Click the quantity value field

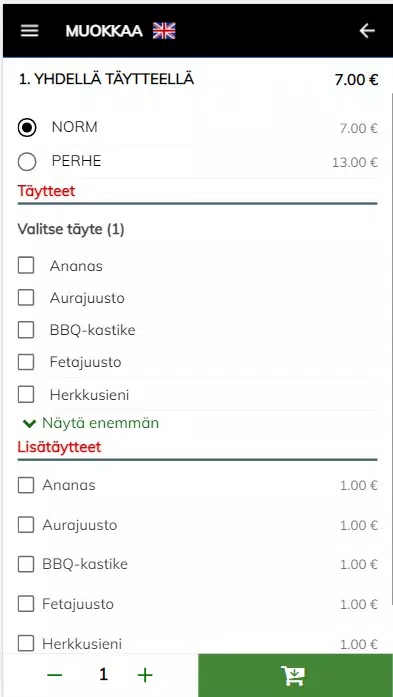[x=104, y=675]
